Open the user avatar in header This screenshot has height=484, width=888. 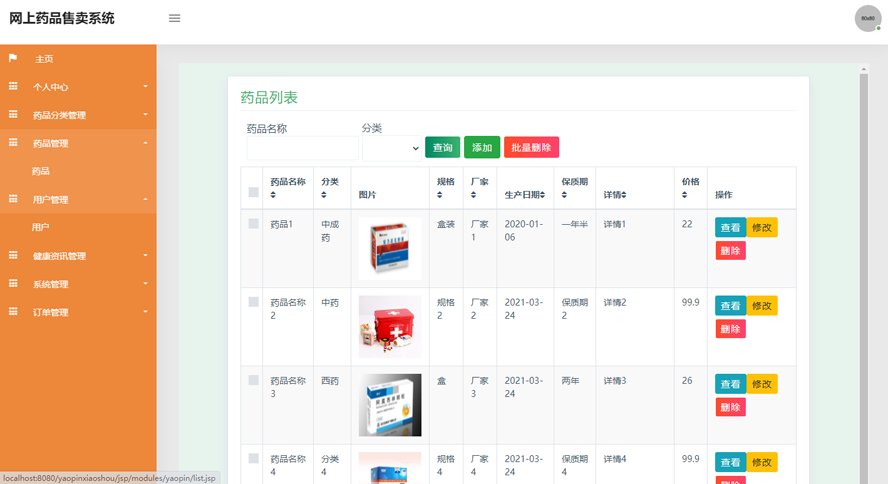[x=868, y=19]
